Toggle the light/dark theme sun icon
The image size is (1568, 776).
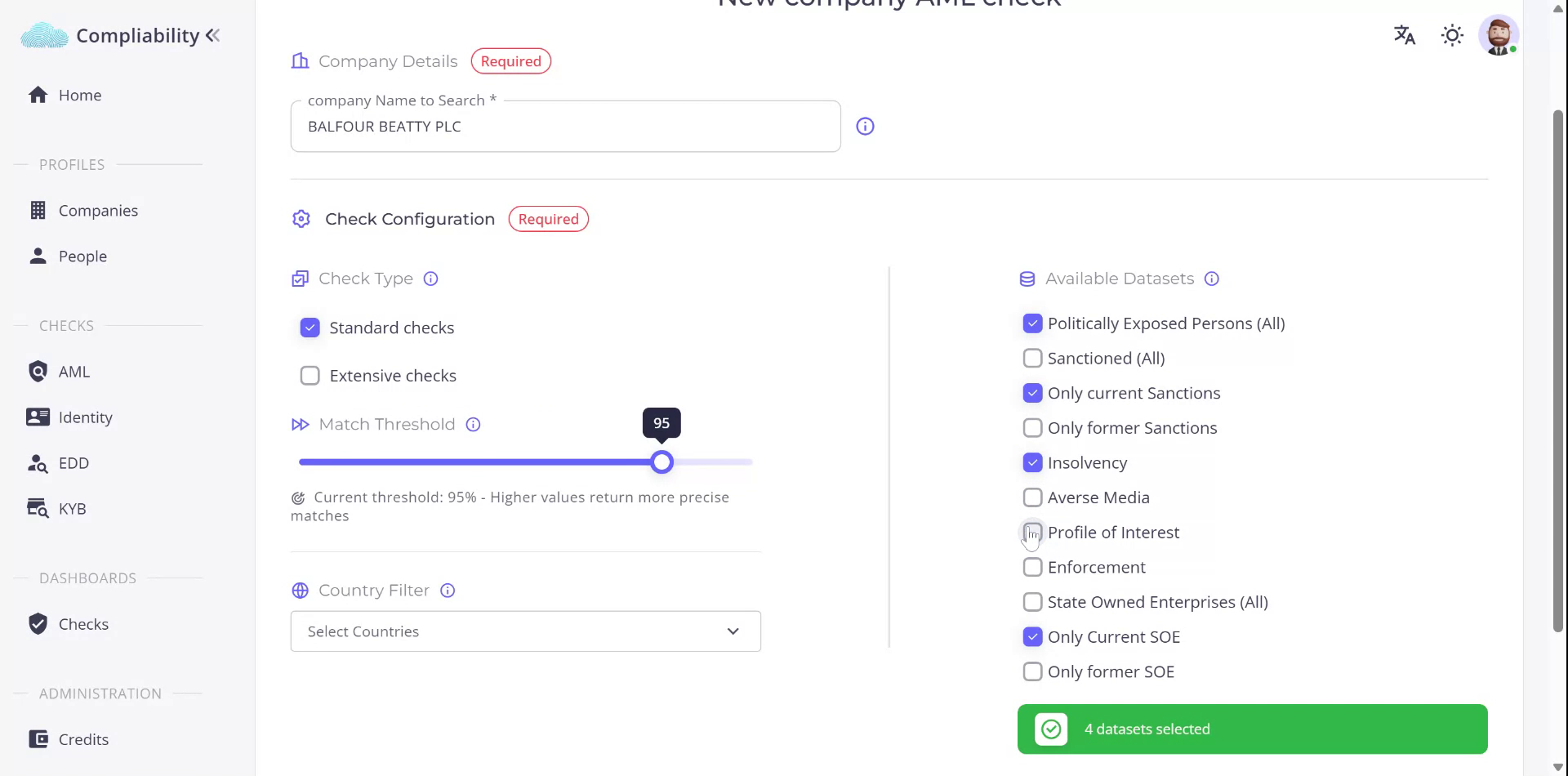(1452, 35)
